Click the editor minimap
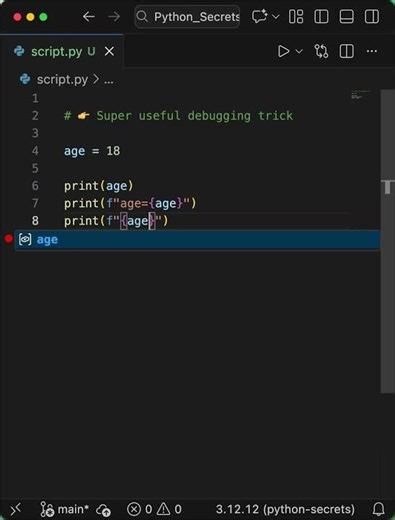395x520 pixels. pyautogui.click(x=361, y=95)
